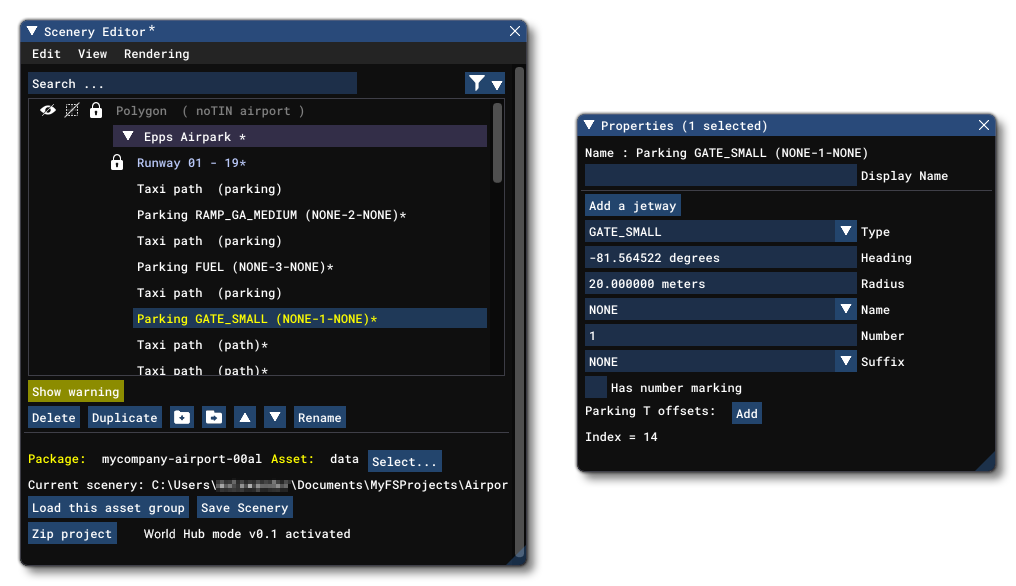Screen dimensions: 1016x586
Task: Click the dashed selection box icon by Polygon
Action: (72, 111)
